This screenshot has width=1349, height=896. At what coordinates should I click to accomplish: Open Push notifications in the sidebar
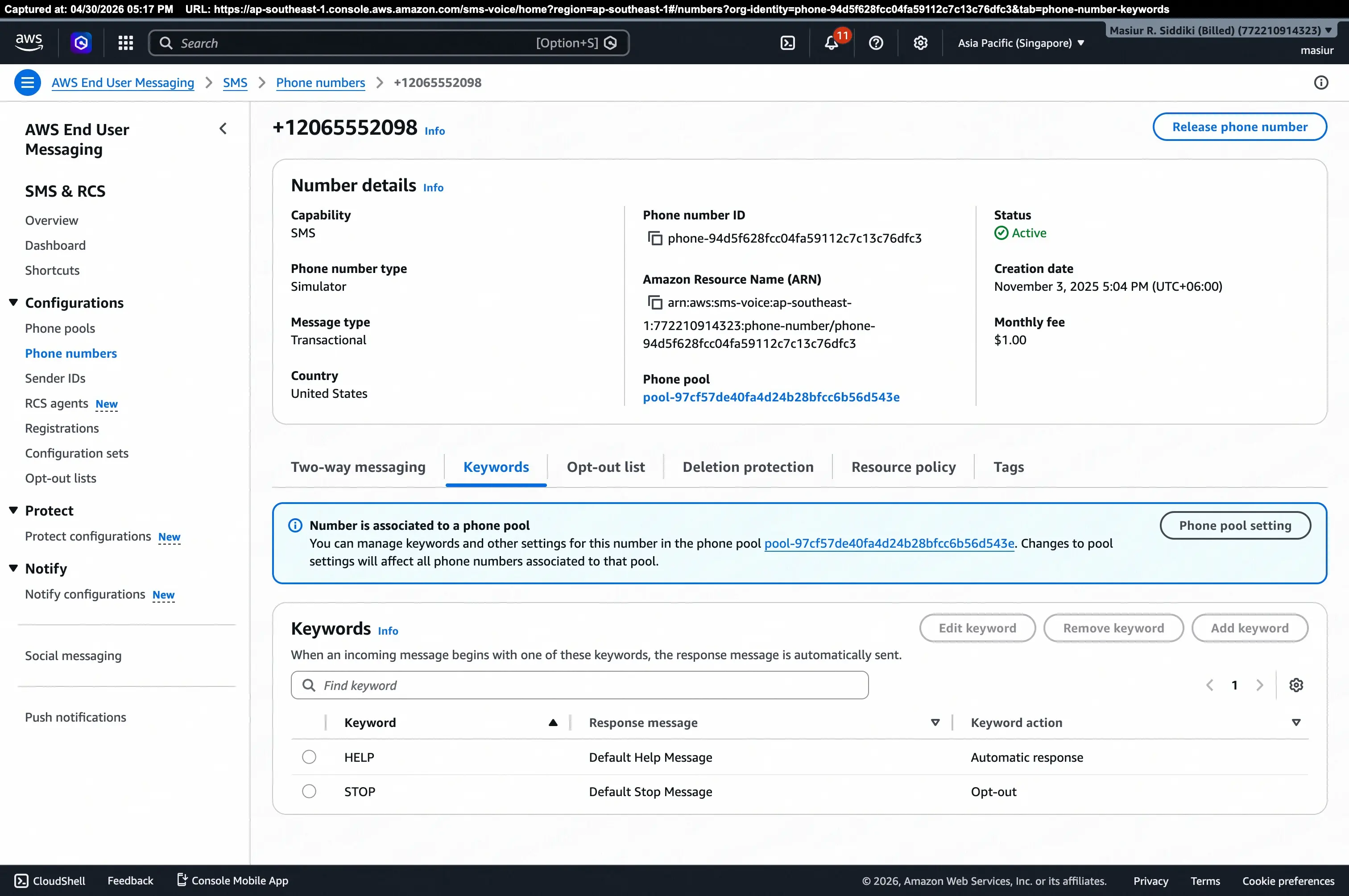point(75,717)
